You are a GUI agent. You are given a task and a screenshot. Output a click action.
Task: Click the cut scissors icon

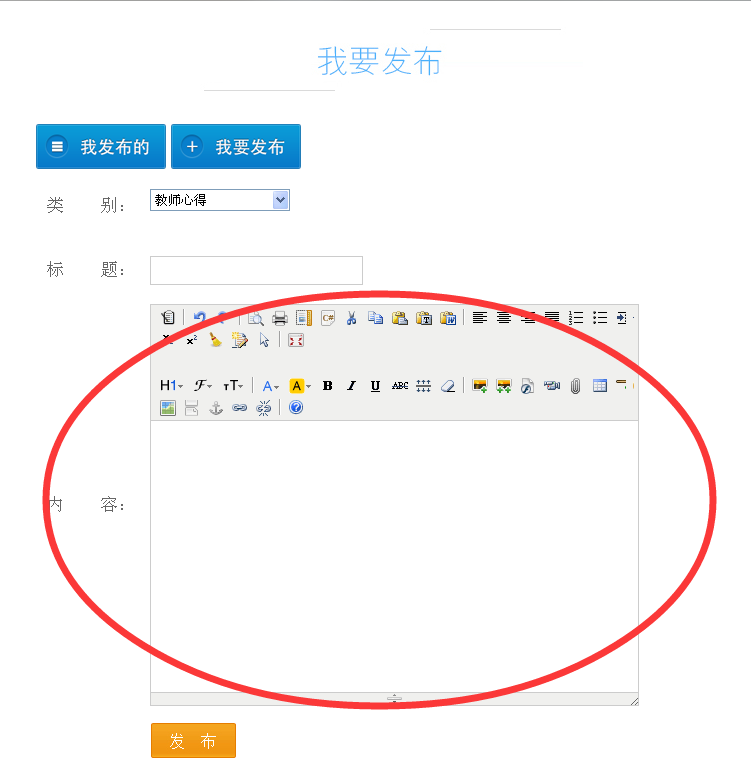[352, 318]
